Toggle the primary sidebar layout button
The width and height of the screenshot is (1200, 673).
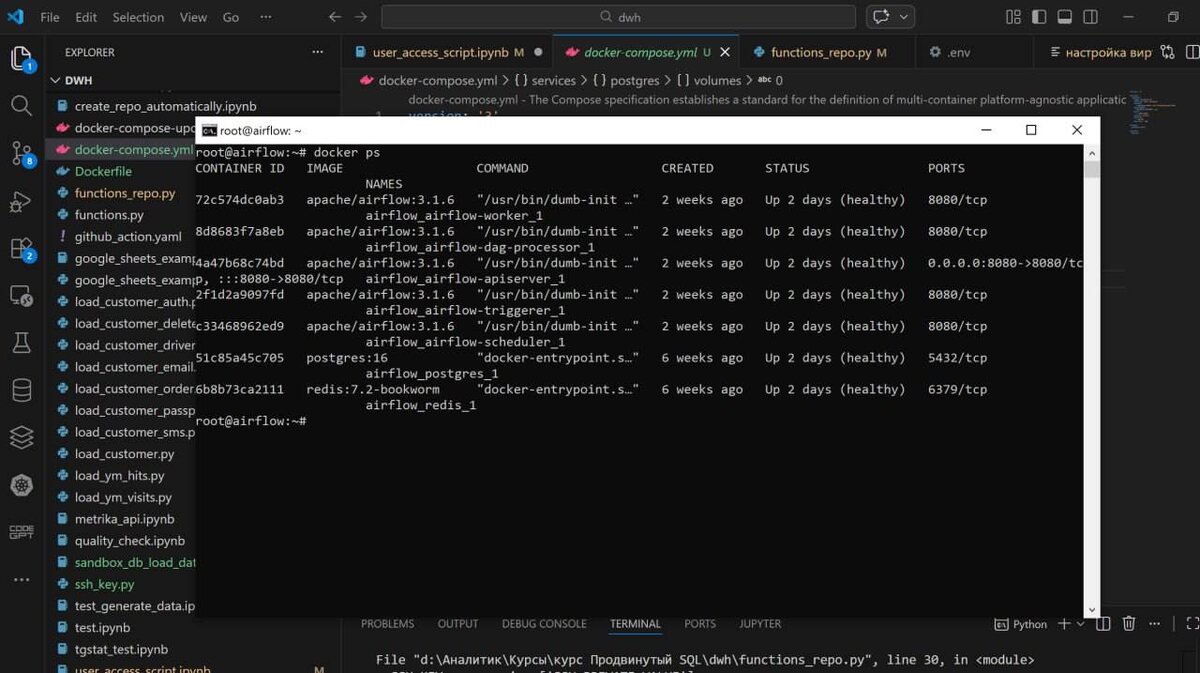[1041, 17]
